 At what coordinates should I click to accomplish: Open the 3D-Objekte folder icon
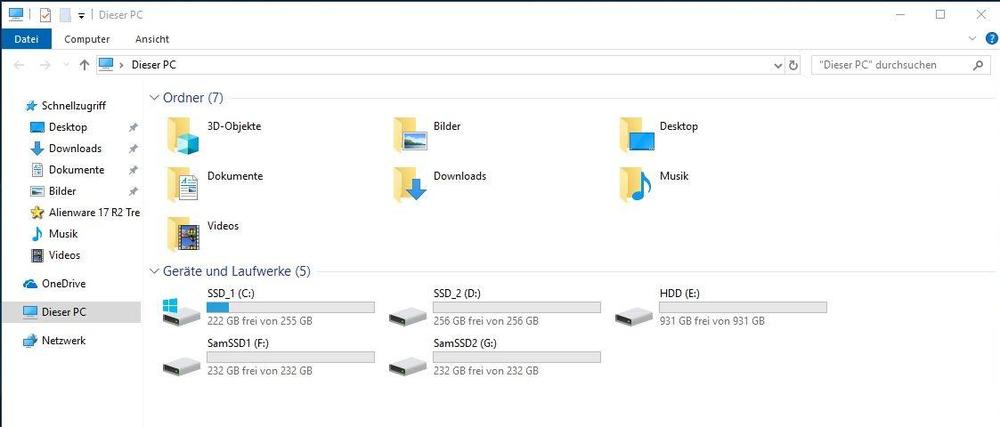184,134
